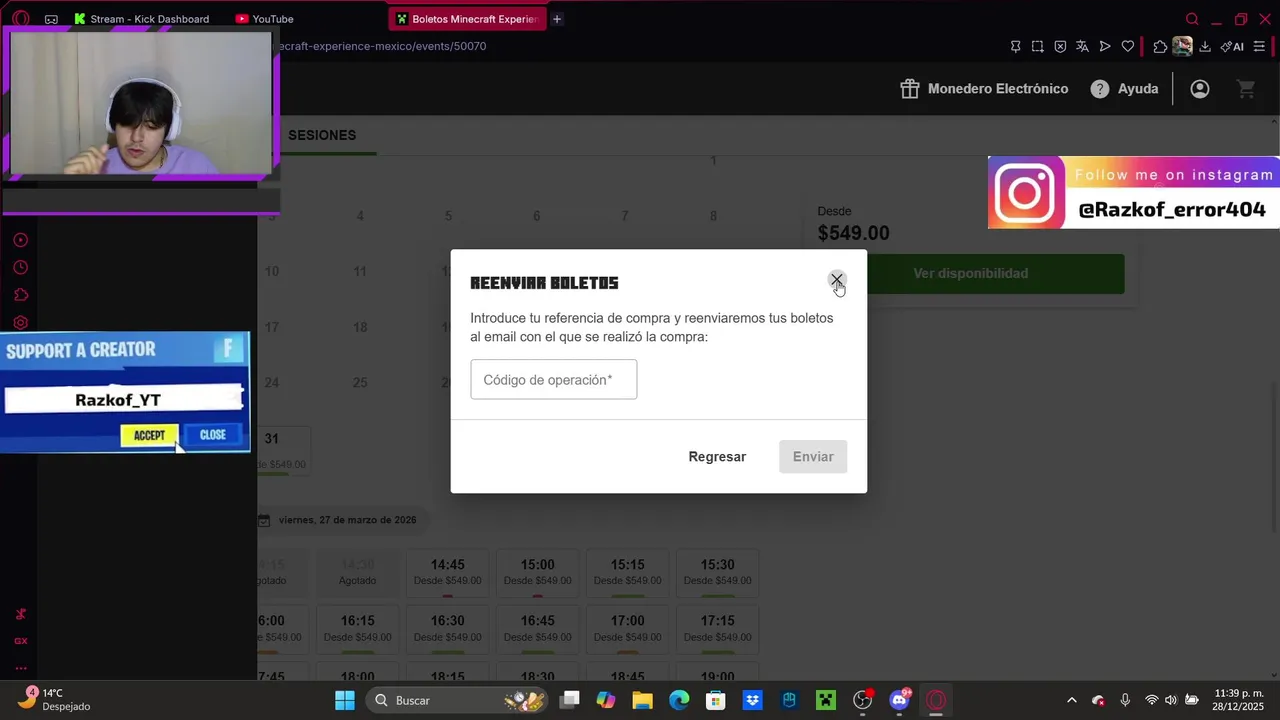Open sidebar extensions cube icon

[x=20, y=295]
